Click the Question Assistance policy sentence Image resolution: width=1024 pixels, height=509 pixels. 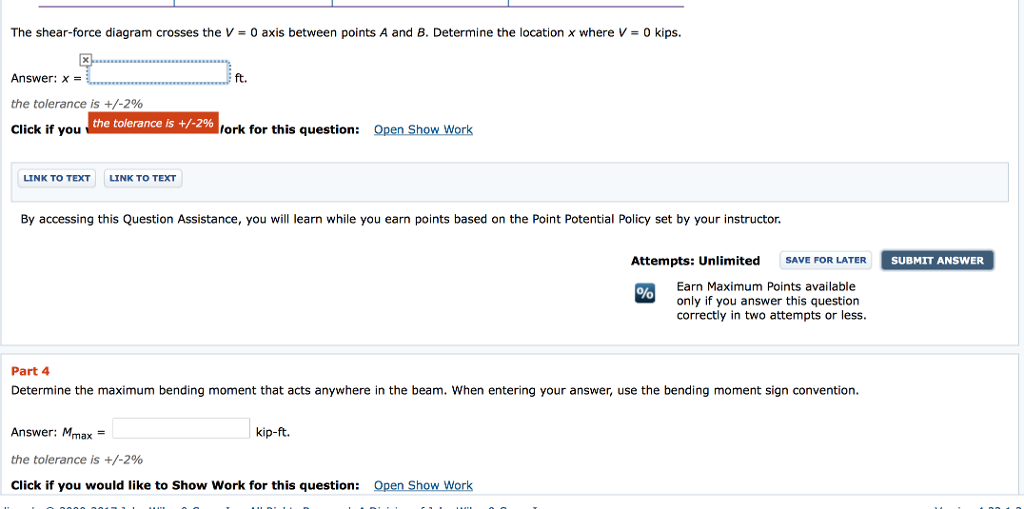400,219
